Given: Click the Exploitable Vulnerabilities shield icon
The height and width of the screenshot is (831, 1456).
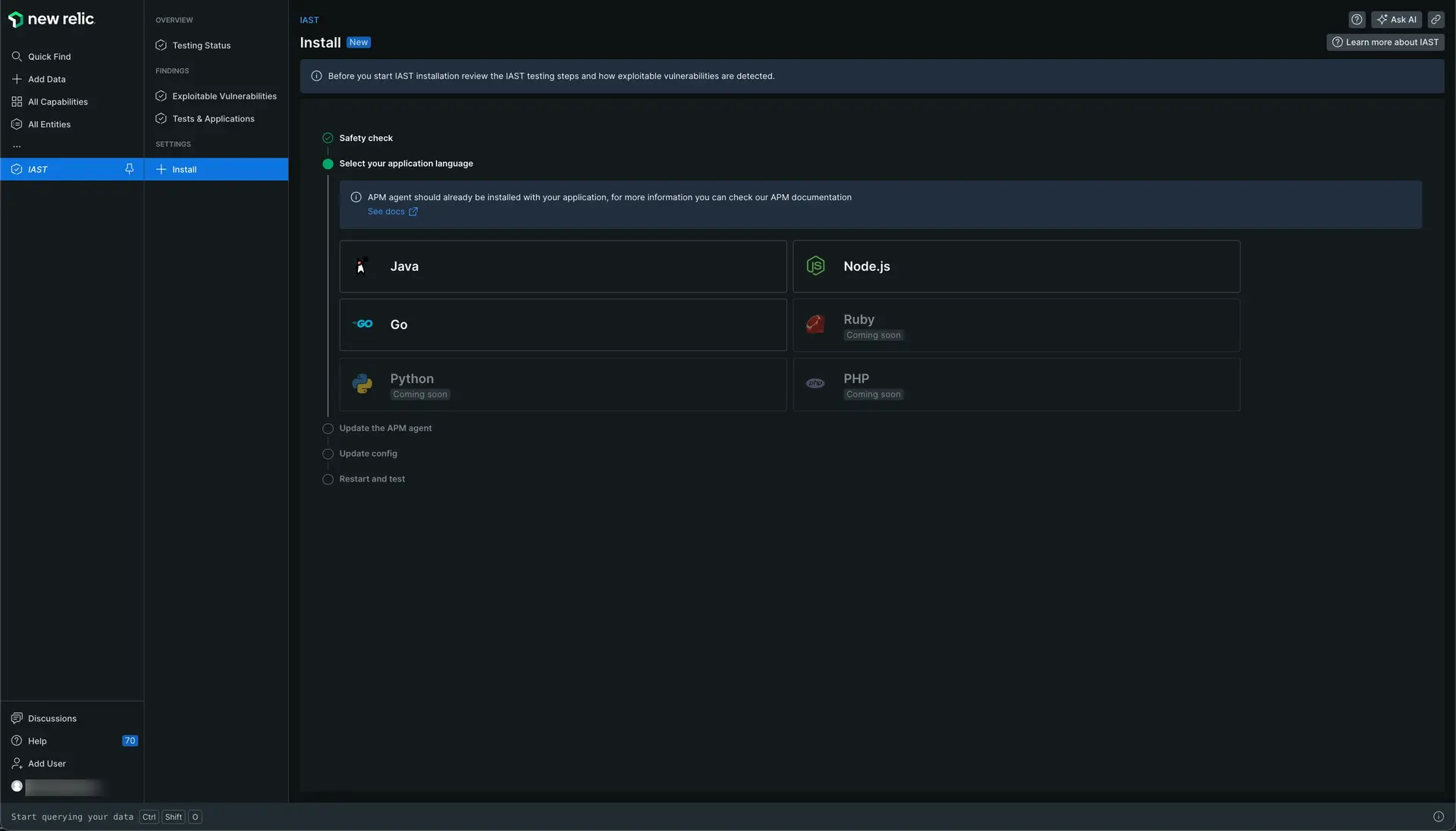Looking at the screenshot, I should point(161,95).
